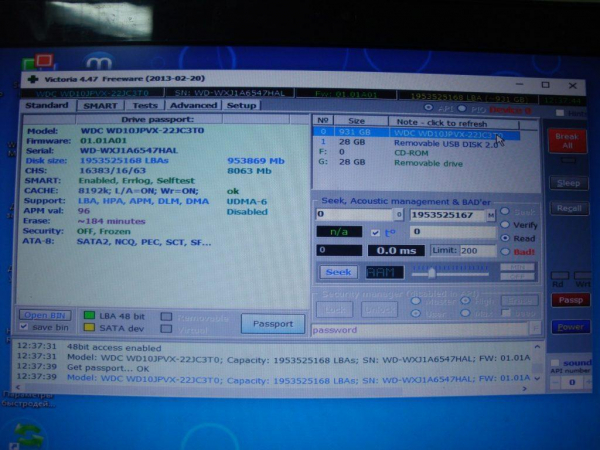Click the small button right of password field
The height and width of the screenshot is (450, 600).
point(535,328)
